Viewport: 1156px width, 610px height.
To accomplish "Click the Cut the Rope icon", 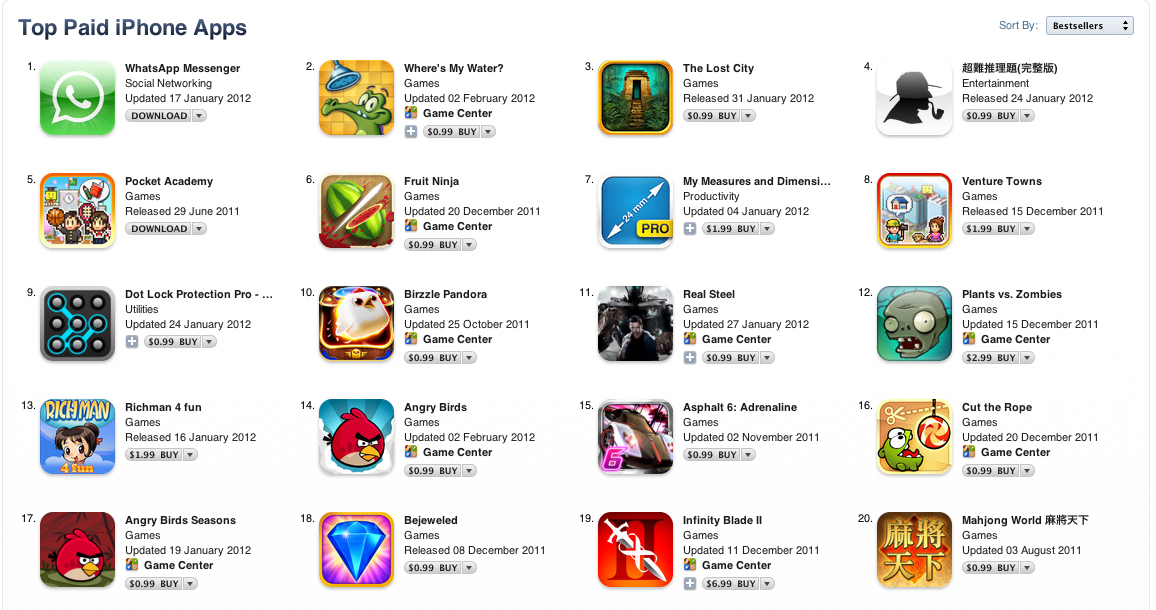I will tap(914, 437).
